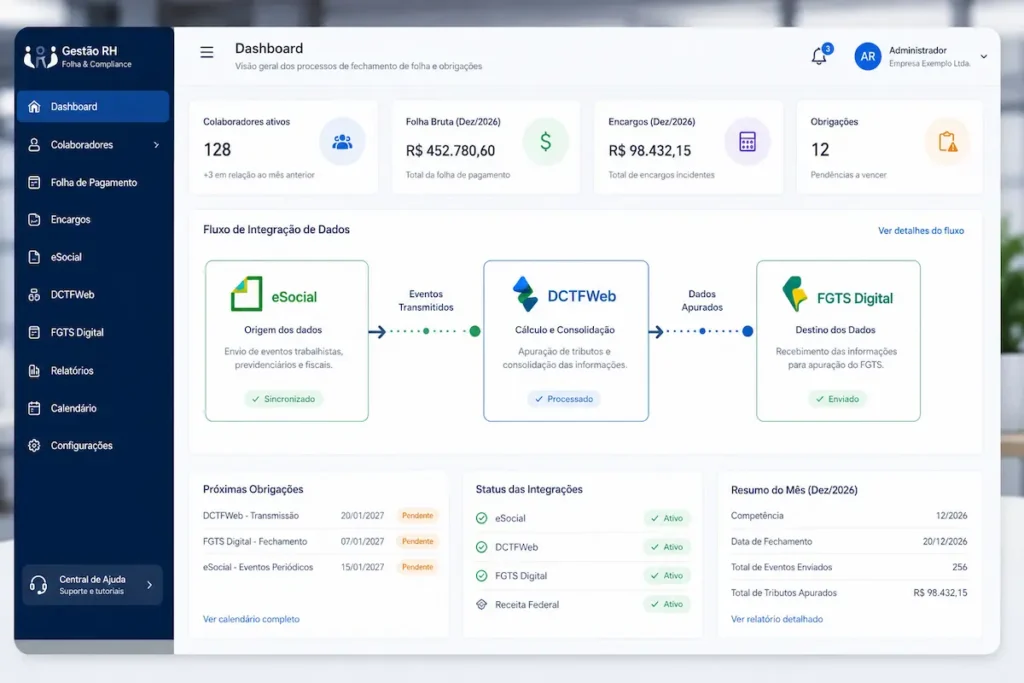Screen dimensions: 1024x683
Task: Click the Enviado status badge
Action: [x=837, y=399]
